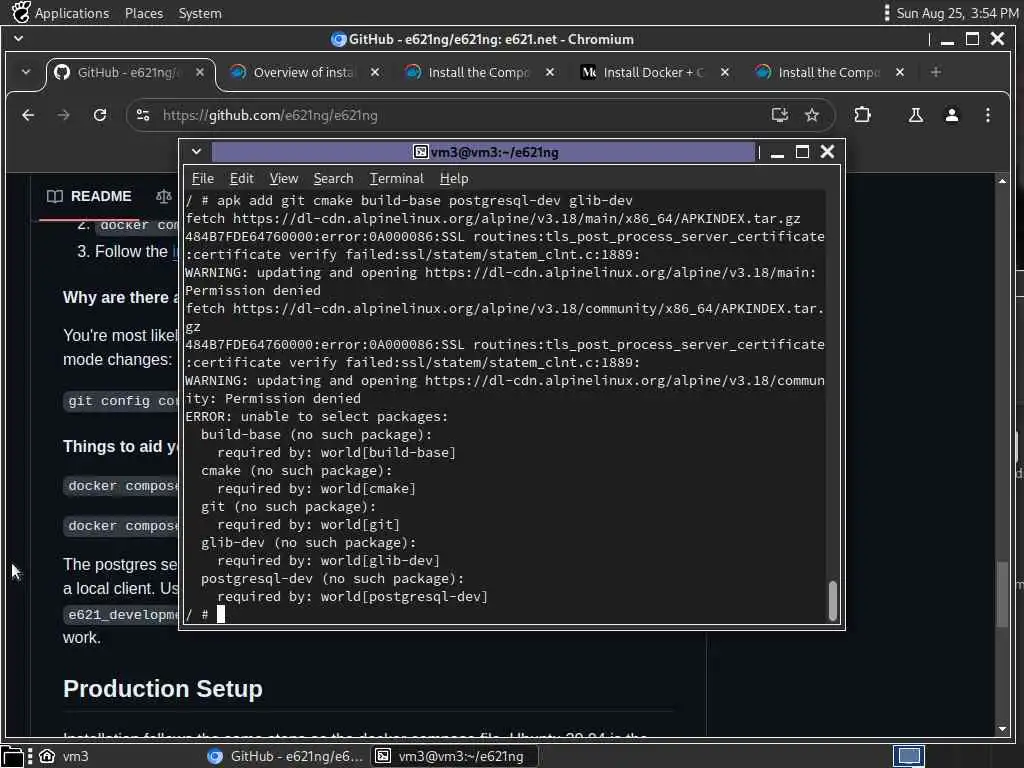
Task: Click the Chromium page scrollbar thumb
Action: point(1002,594)
